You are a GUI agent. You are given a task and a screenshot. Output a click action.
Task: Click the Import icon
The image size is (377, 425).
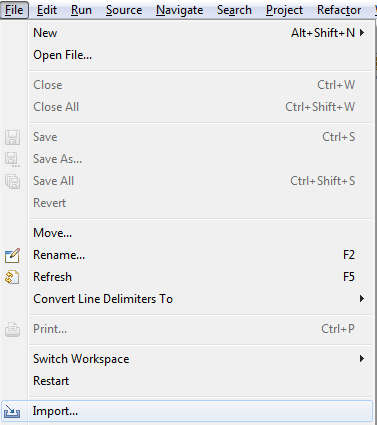click(12, 412)
